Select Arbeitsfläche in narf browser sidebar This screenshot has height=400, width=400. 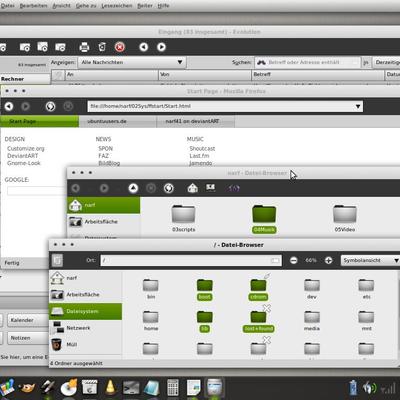[x=104, y=222]
